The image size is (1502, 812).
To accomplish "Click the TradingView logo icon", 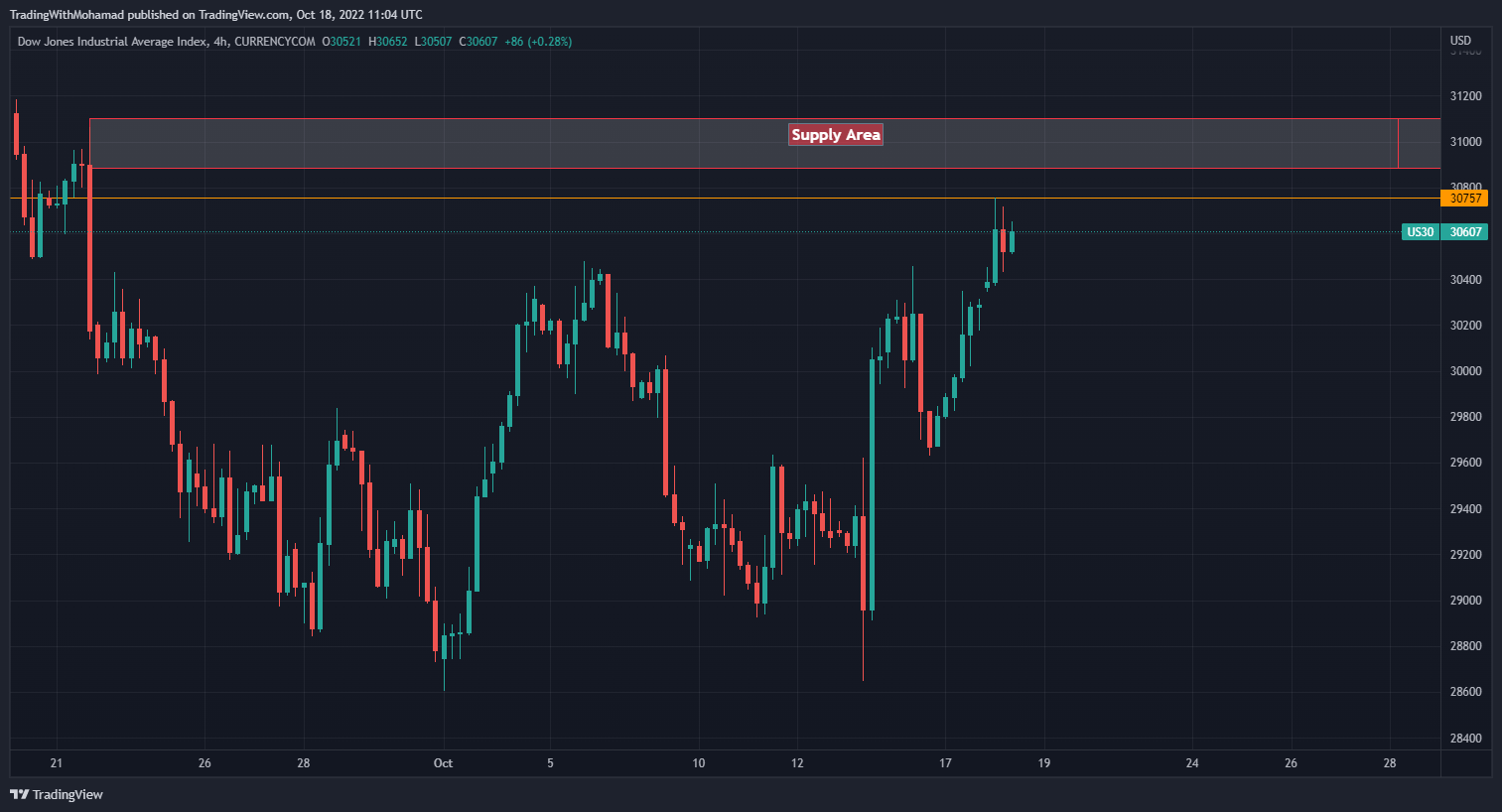I will [19, 794].
